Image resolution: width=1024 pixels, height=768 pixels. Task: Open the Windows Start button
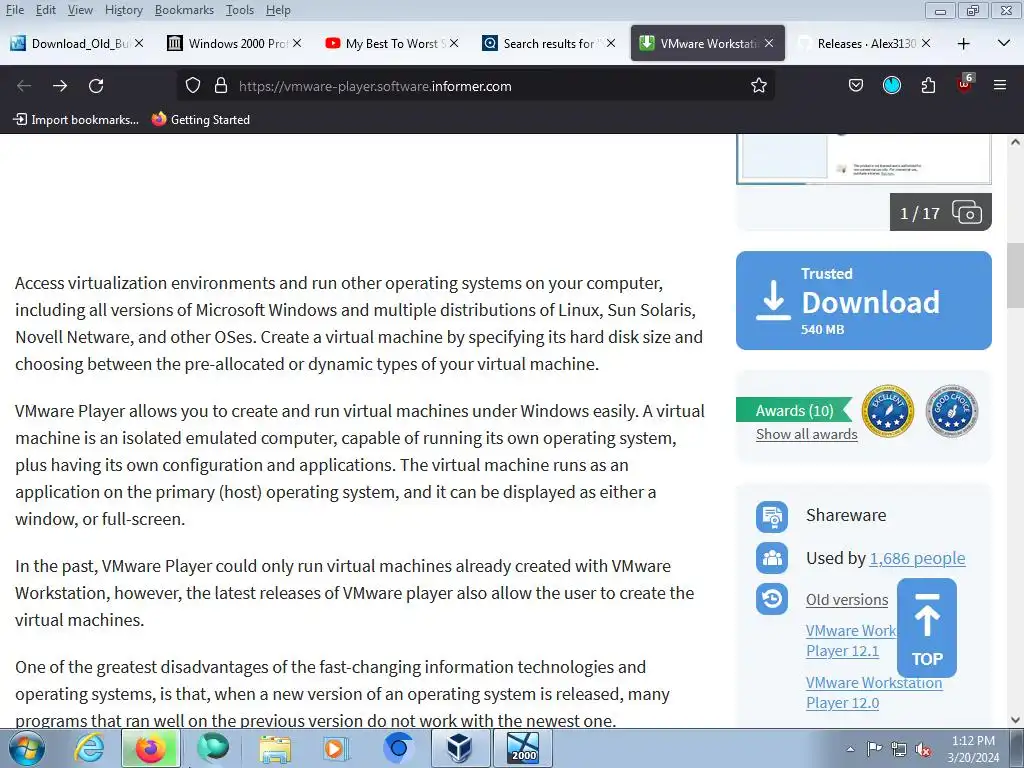tap(26, 748)
